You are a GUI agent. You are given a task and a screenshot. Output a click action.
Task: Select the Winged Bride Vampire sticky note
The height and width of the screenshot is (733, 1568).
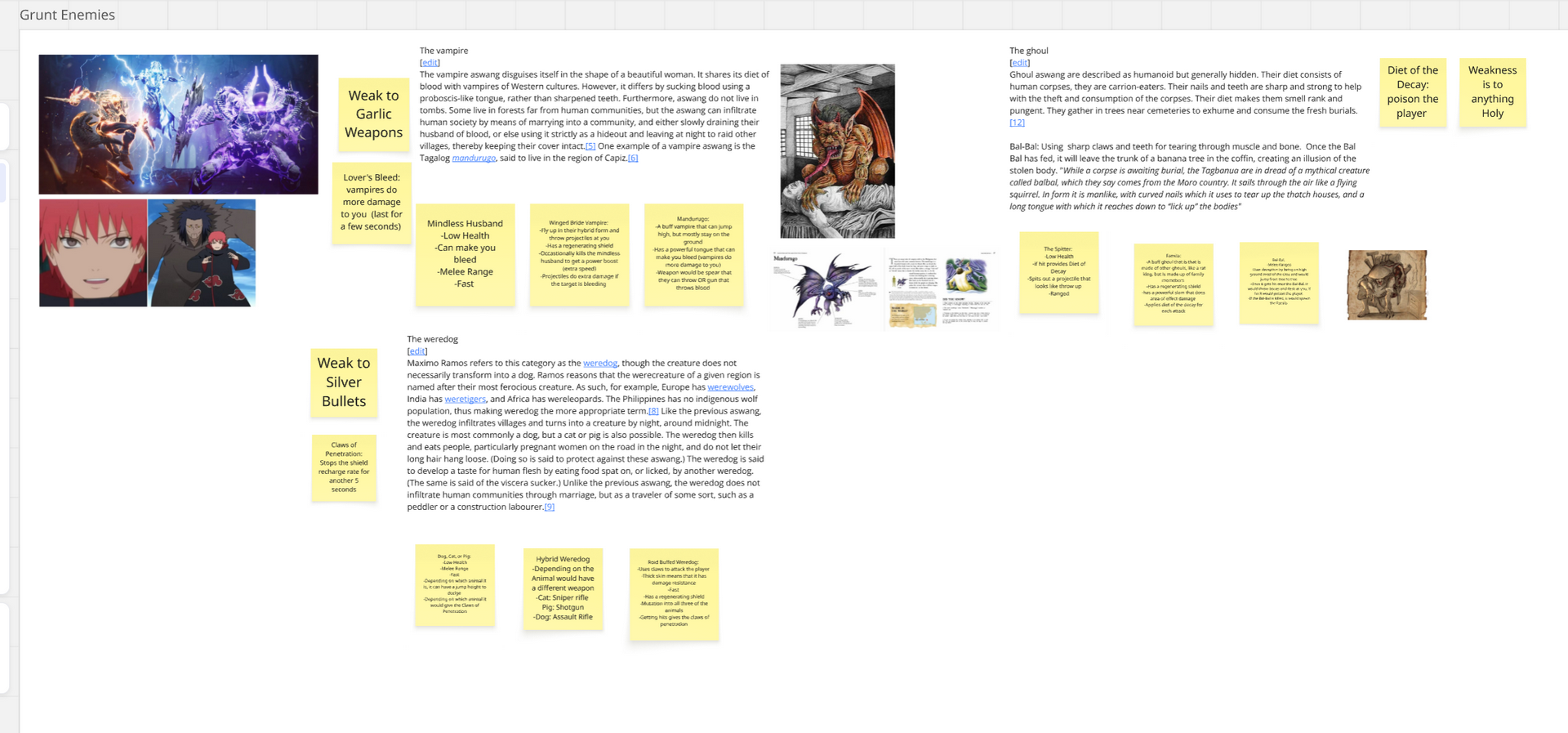(579, 254)
